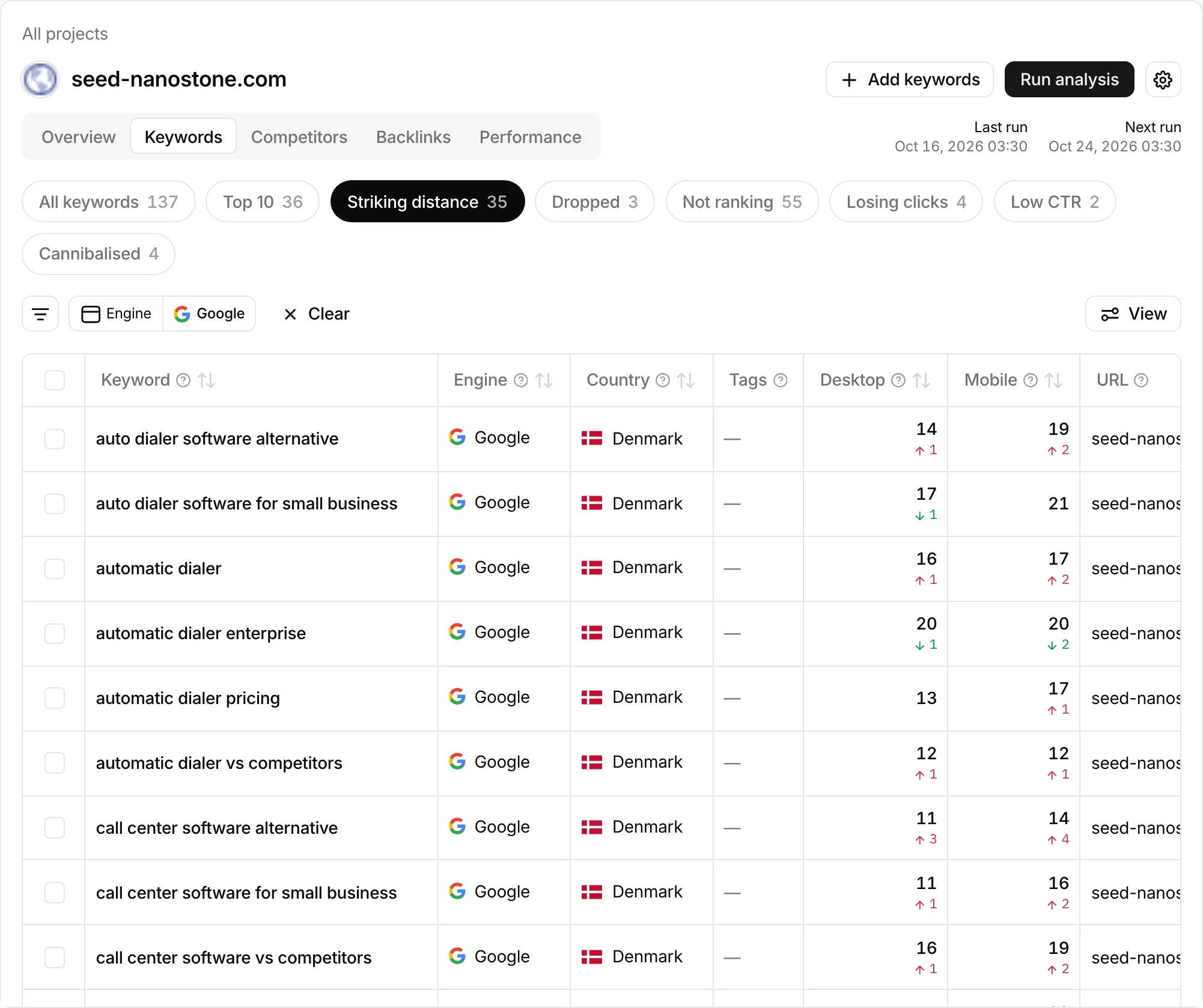
Task: Switch to the Overview tab
Action: tap(79, 137)
